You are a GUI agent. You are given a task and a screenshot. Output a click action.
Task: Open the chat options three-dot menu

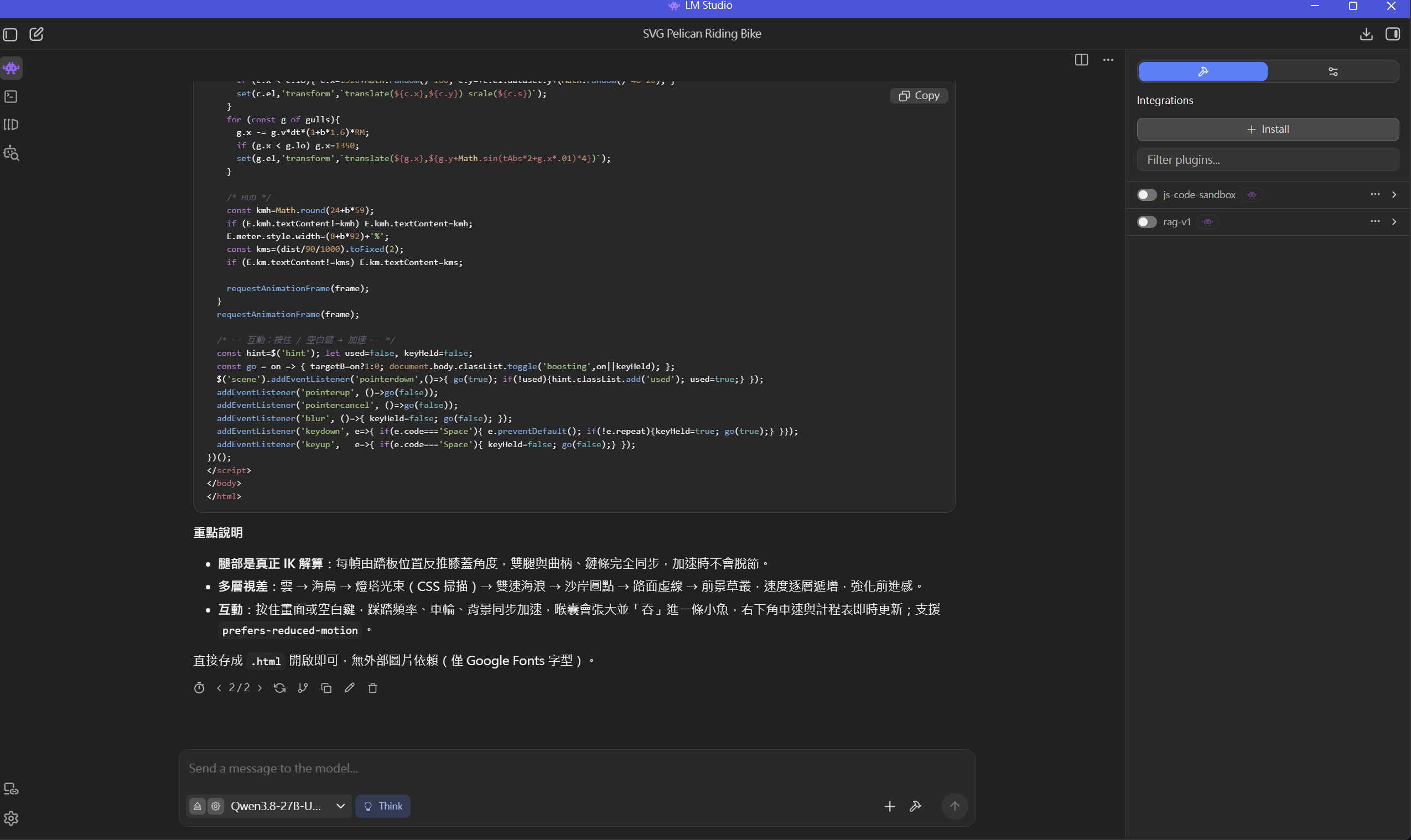pos(1108,59)
